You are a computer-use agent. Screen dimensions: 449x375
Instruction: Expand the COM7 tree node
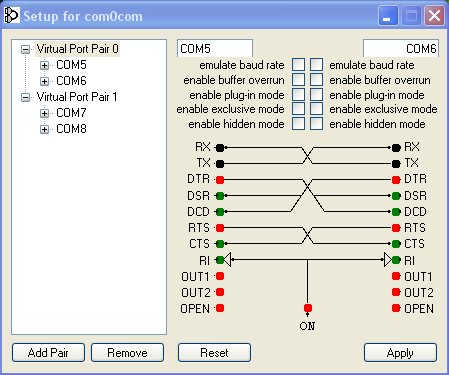click(x=44, y=113)
